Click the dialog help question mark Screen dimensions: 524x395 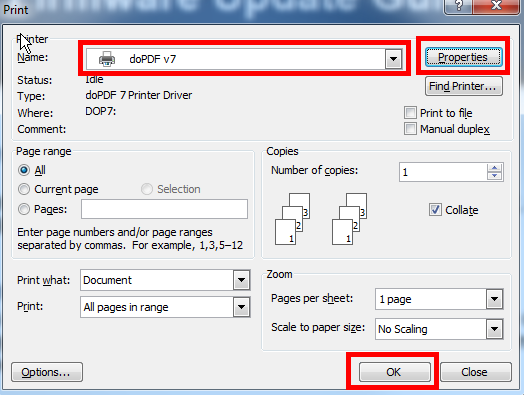[458, 6]
